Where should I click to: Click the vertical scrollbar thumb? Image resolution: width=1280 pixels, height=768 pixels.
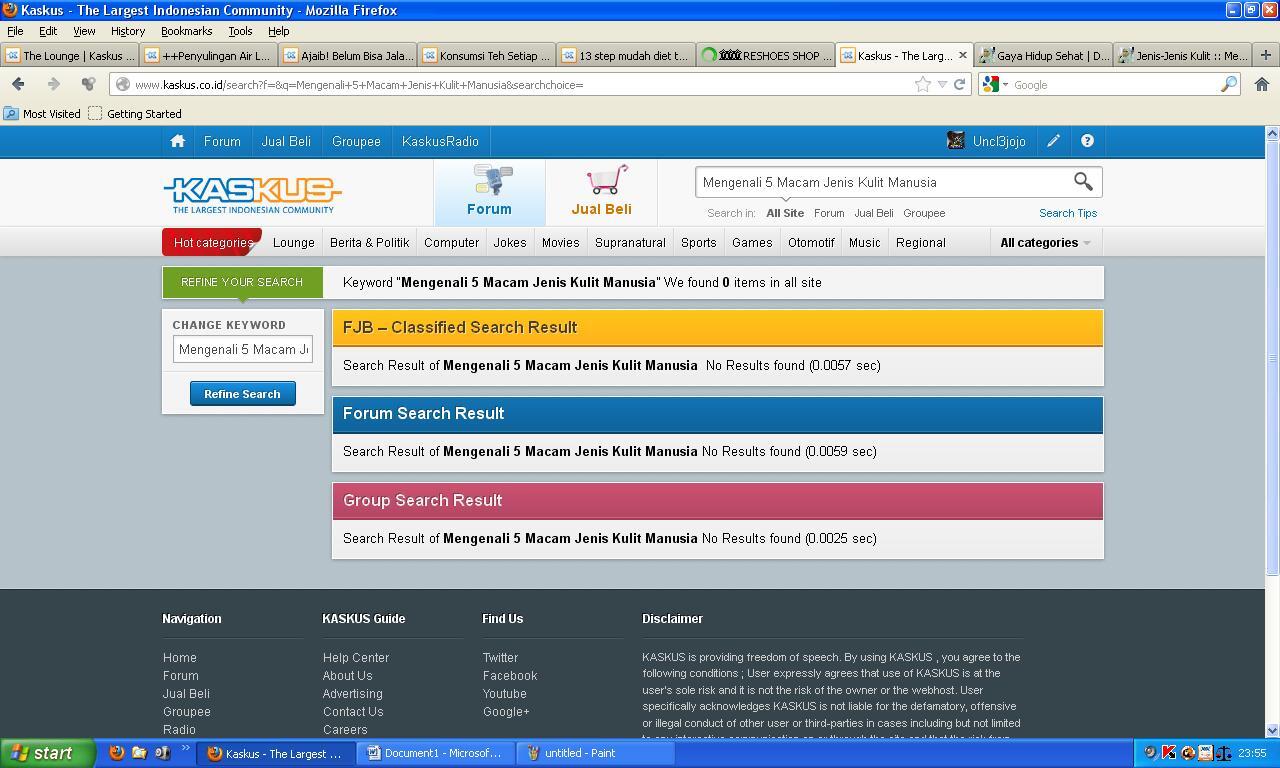coord(1272,358)
